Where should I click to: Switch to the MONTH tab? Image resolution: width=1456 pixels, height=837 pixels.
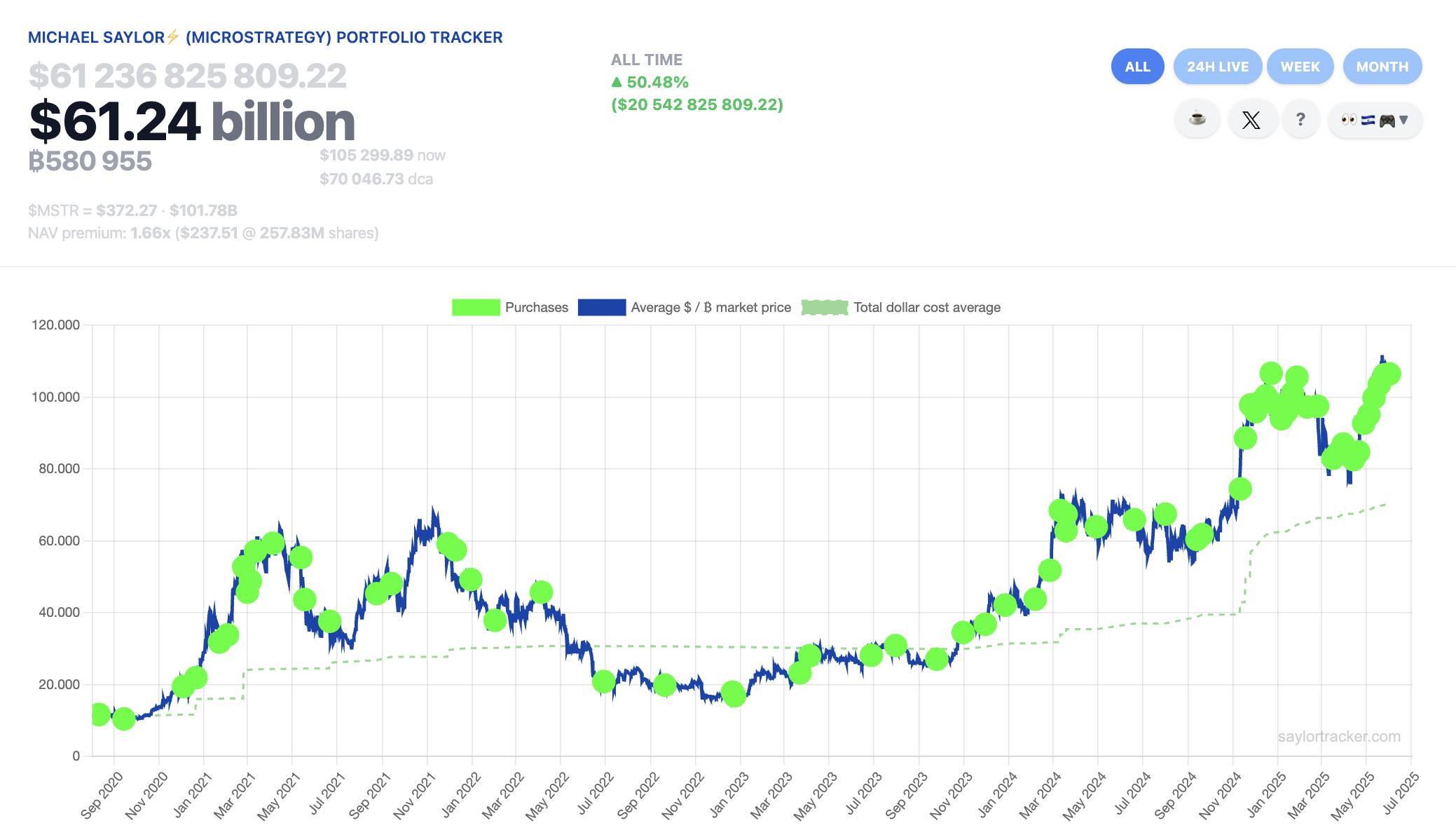pyautogui.click(x=1382, y=67)
